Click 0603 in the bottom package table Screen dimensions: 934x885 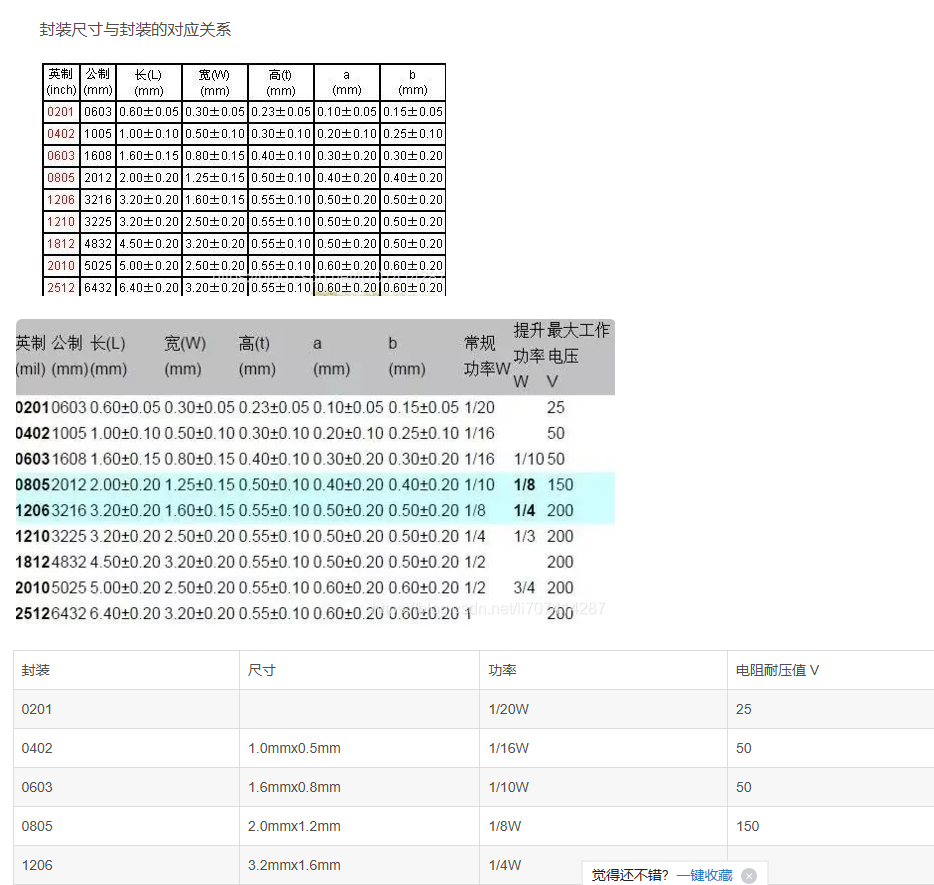pyautogui.click(x=37, y=787)
